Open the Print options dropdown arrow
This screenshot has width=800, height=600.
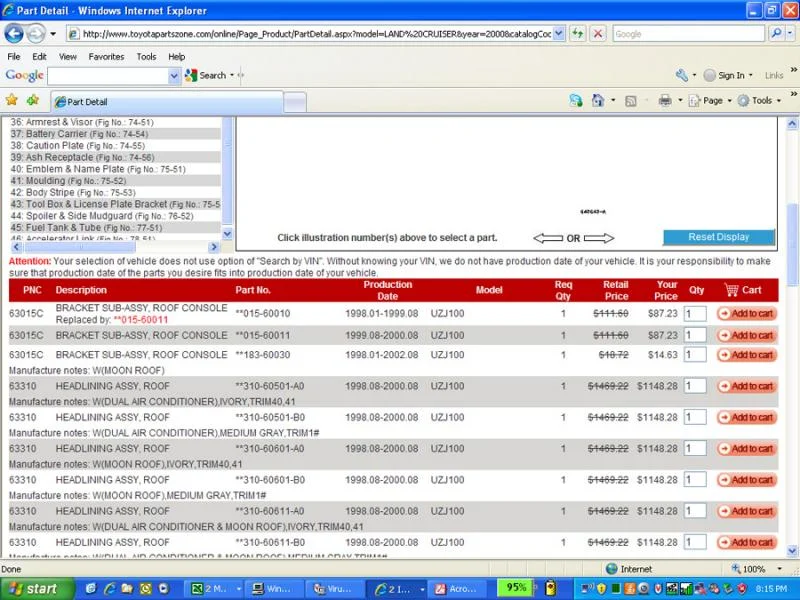(x=680, y=101)
